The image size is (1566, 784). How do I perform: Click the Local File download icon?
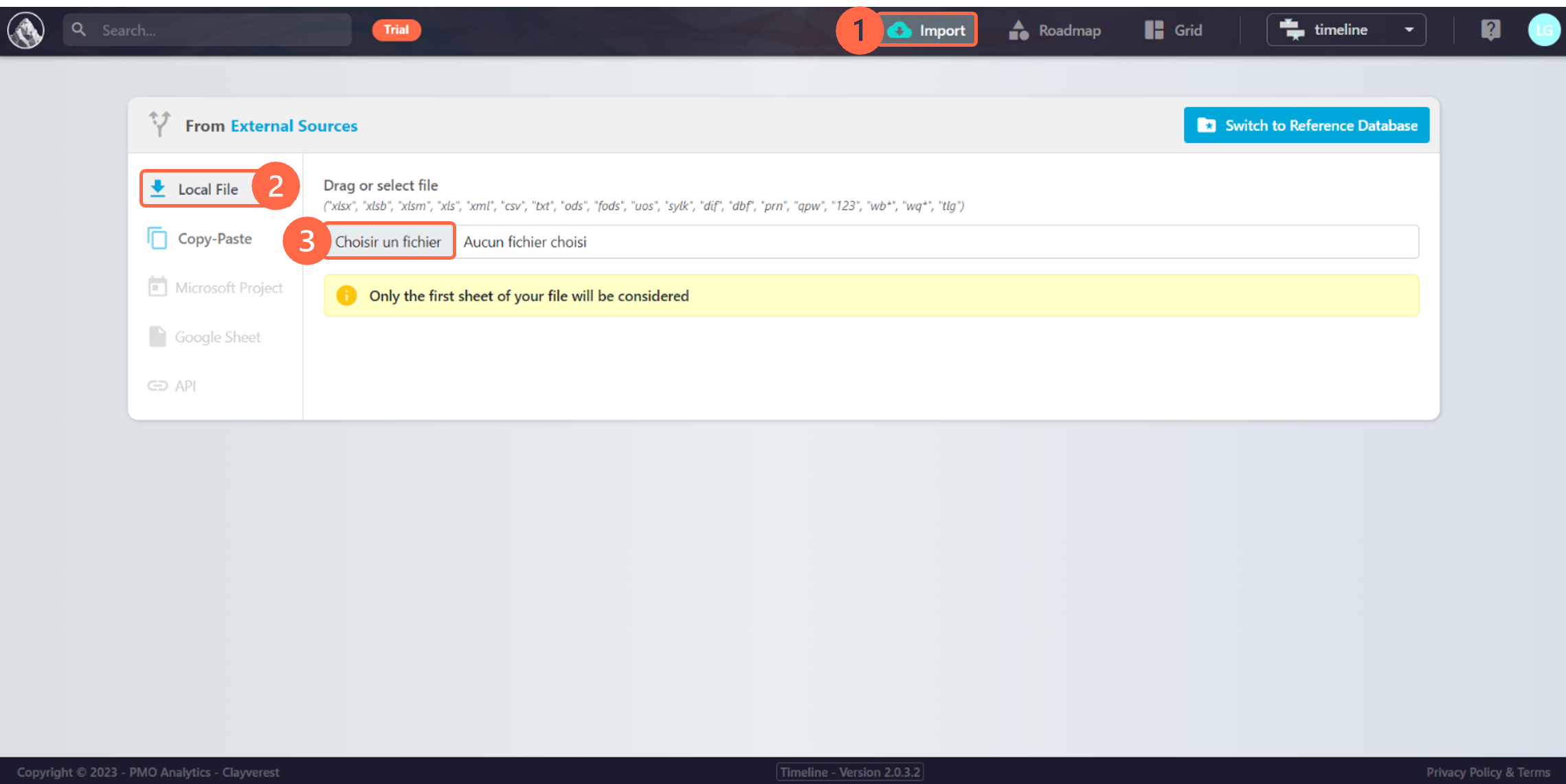[158, 188]
